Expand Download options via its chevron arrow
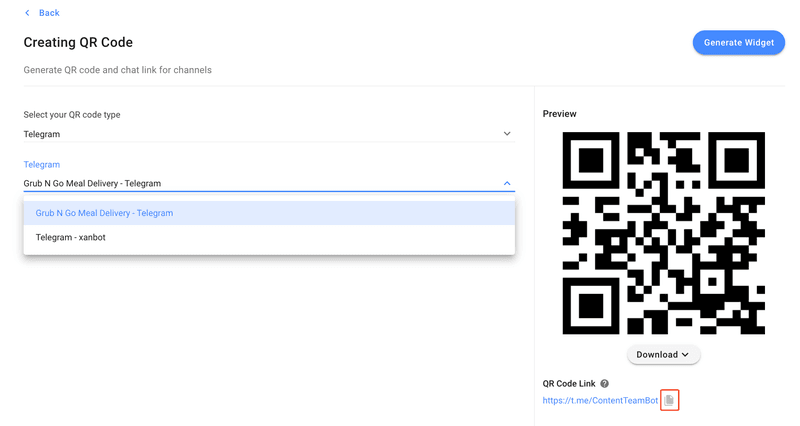 tap(685, 355)
